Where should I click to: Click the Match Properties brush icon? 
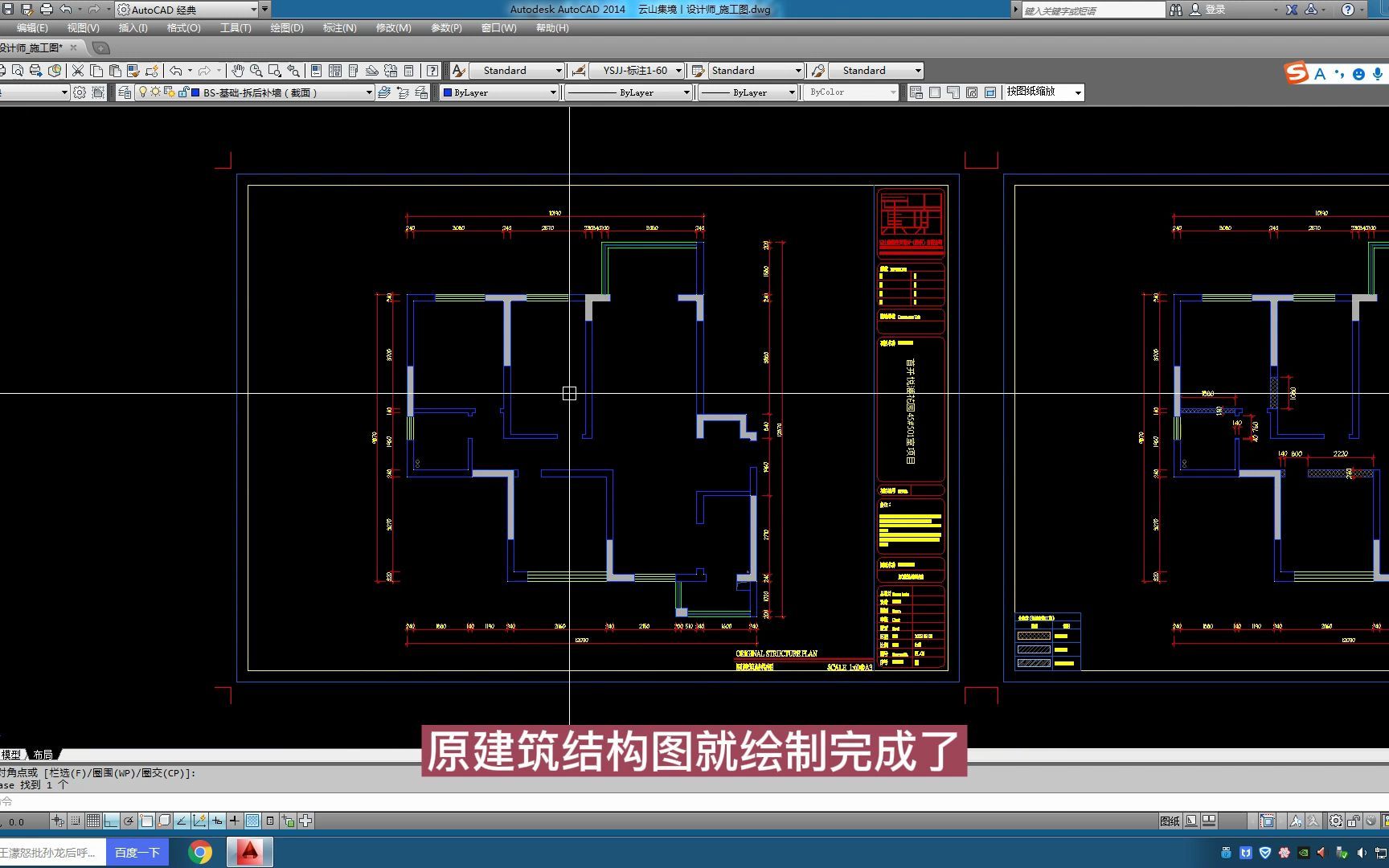coord(133,71)
